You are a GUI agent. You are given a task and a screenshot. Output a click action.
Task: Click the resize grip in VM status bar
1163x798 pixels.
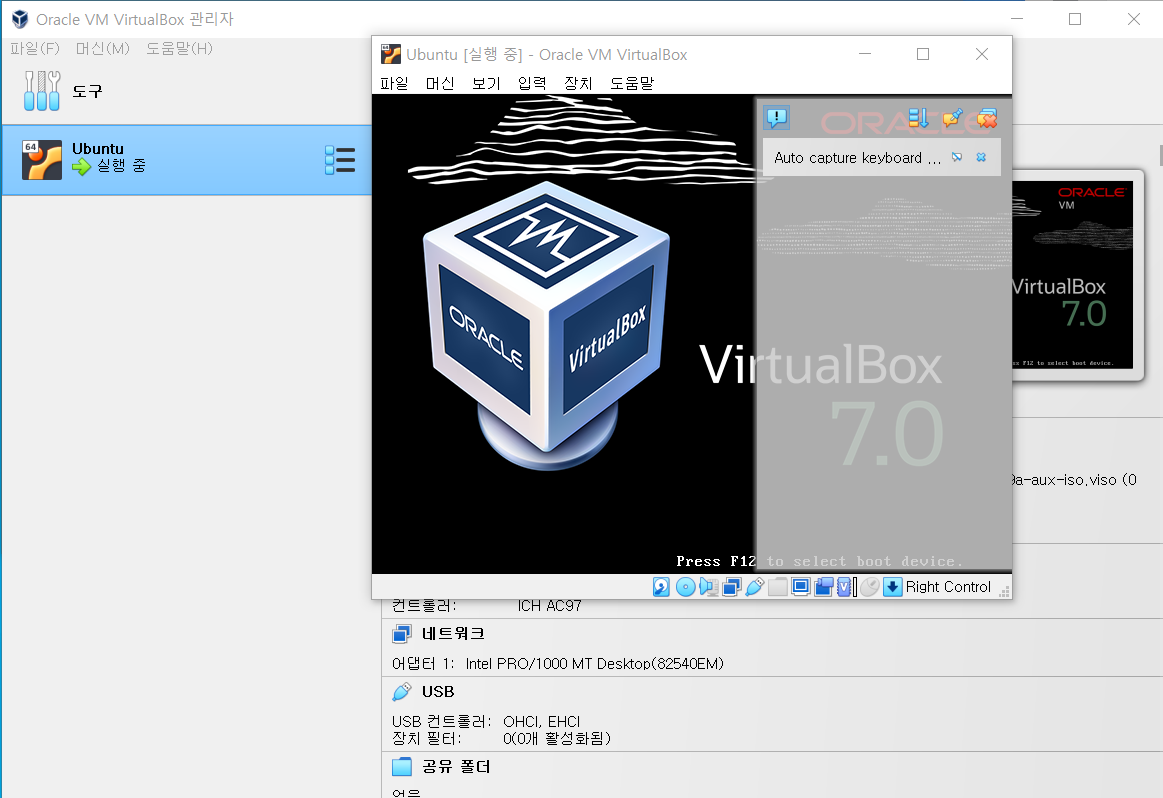pyautogui.click(x=1004, y=591)
